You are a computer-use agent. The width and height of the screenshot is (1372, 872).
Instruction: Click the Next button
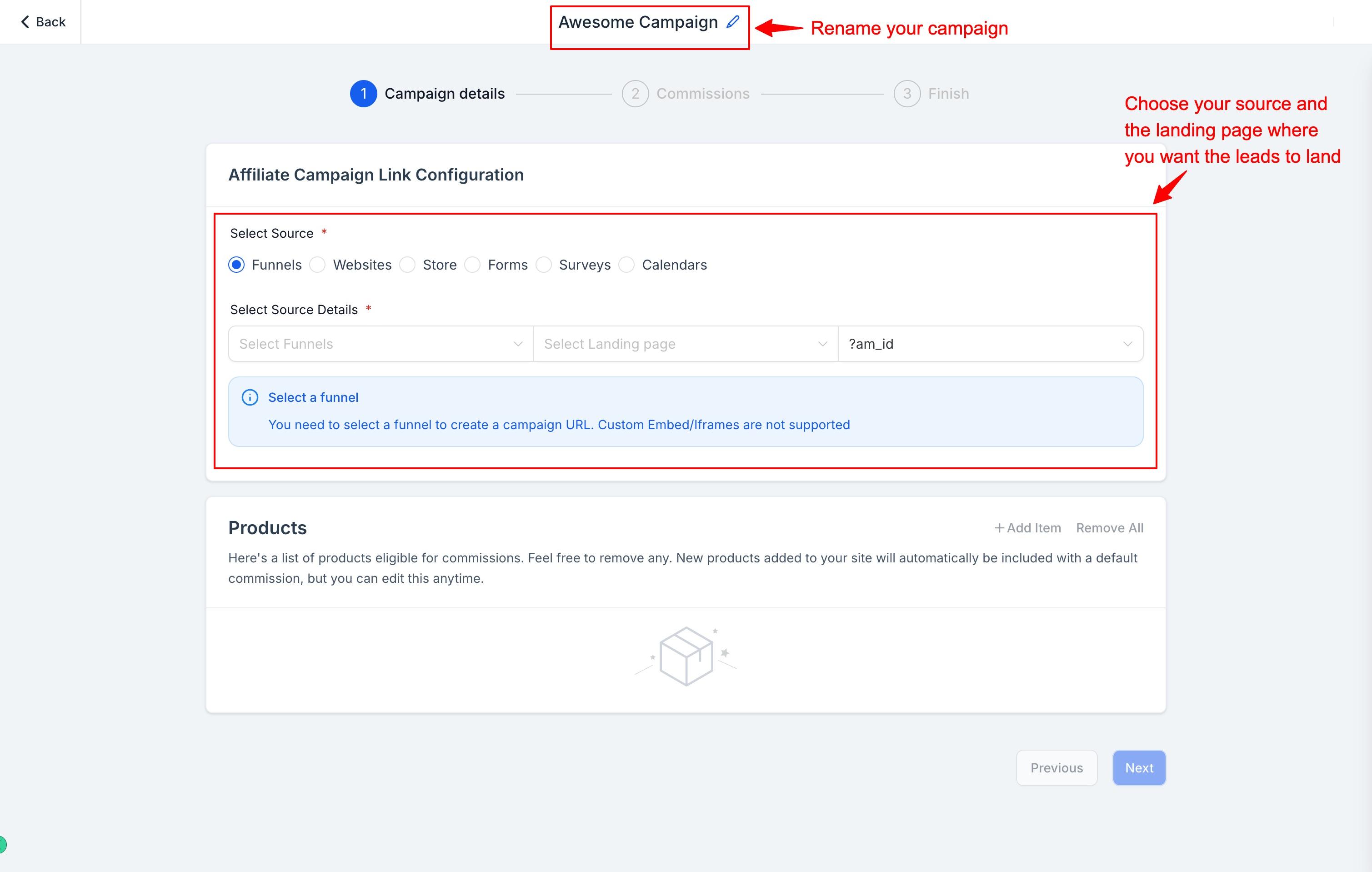1139,768
